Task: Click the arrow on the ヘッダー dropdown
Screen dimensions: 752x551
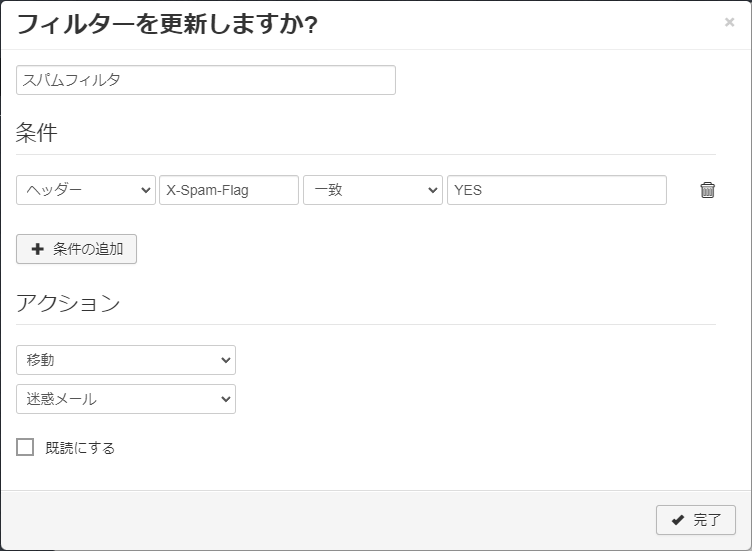Action: [144, 190]
